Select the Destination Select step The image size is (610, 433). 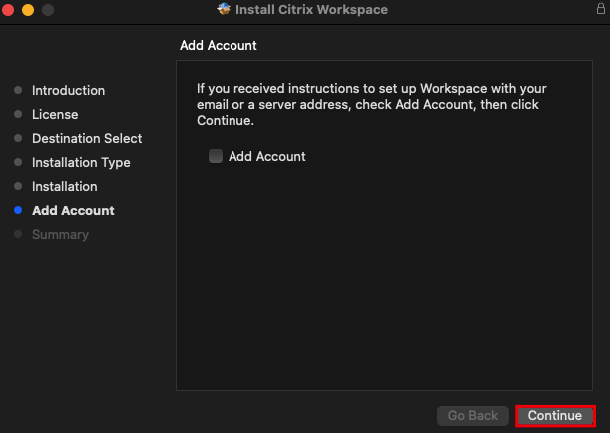(x=87, y=138)
